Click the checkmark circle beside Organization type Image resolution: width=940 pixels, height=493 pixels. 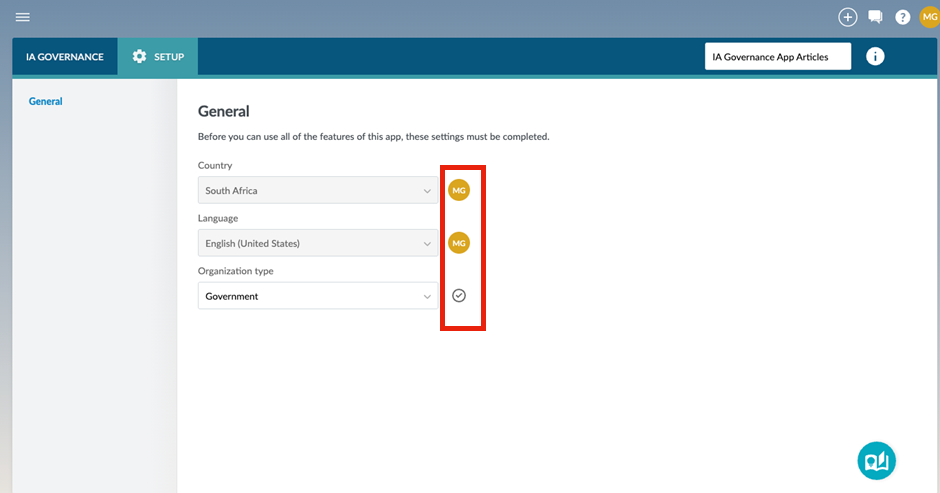click(x=459, y=296)
